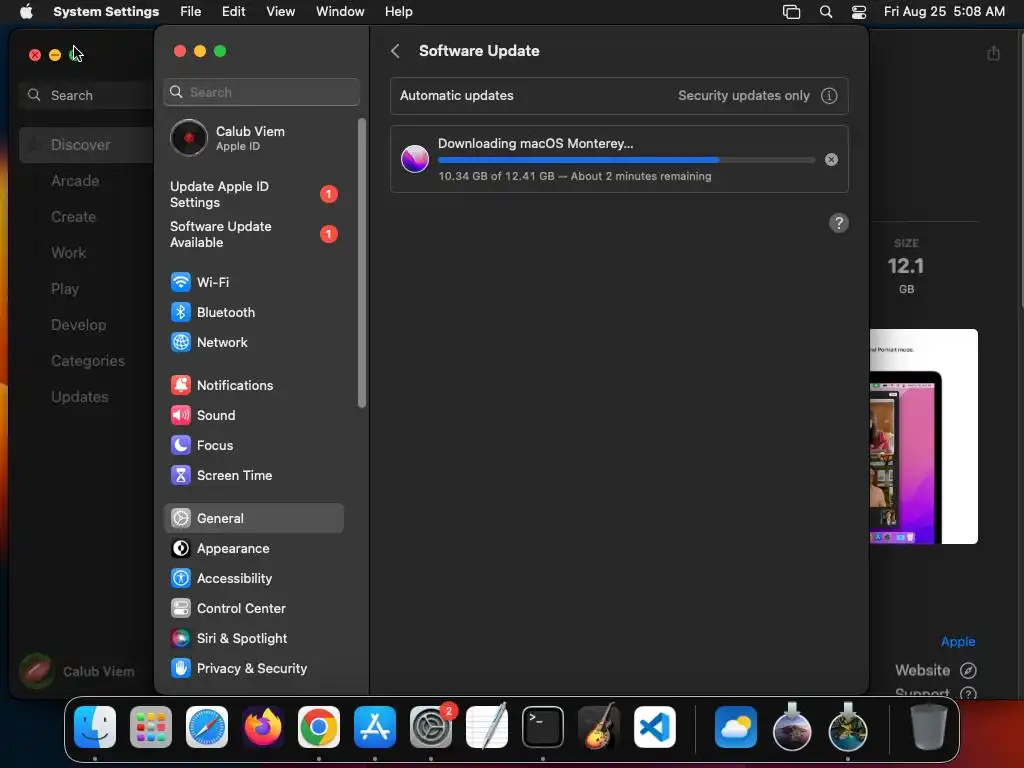Click the System Settings sidebar scrollbar
Screen dimensions: 1024x768
pos(361,264)
